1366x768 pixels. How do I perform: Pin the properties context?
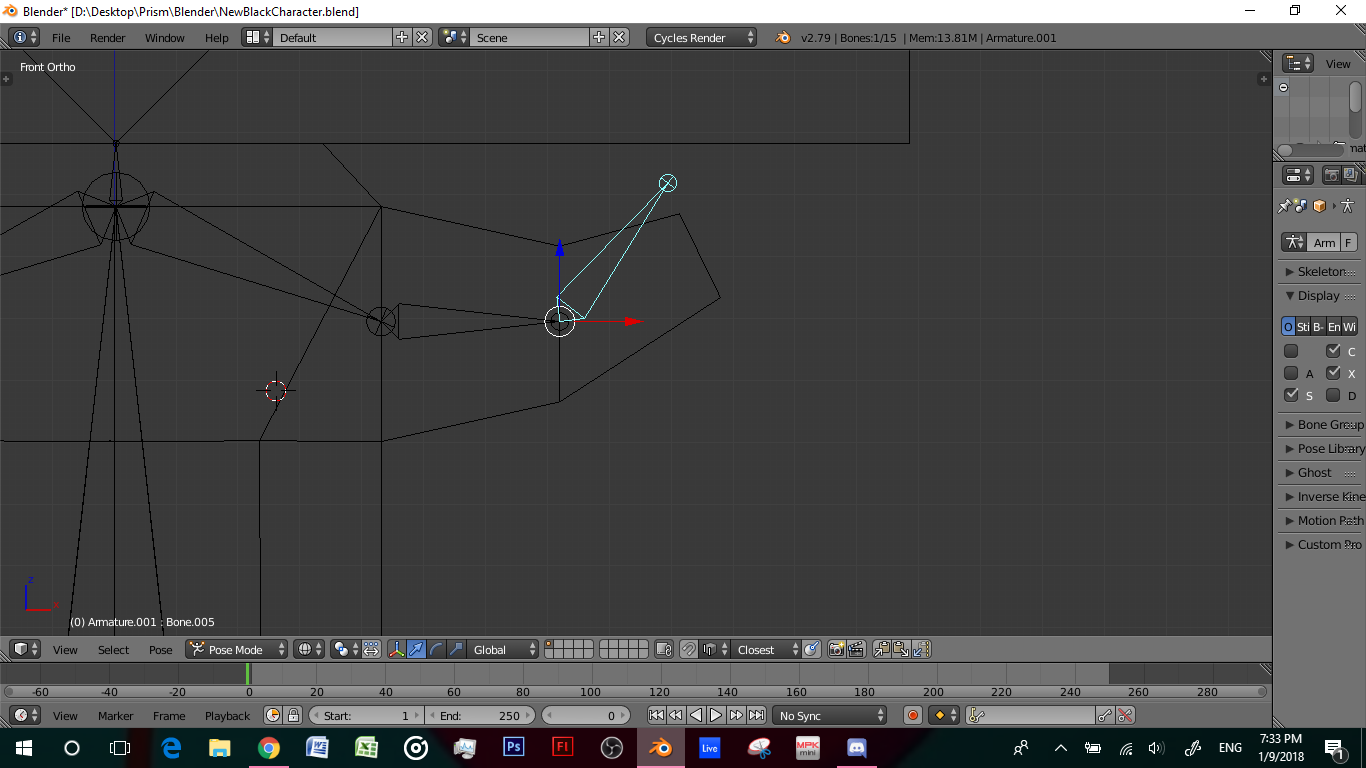[1285, 206]
